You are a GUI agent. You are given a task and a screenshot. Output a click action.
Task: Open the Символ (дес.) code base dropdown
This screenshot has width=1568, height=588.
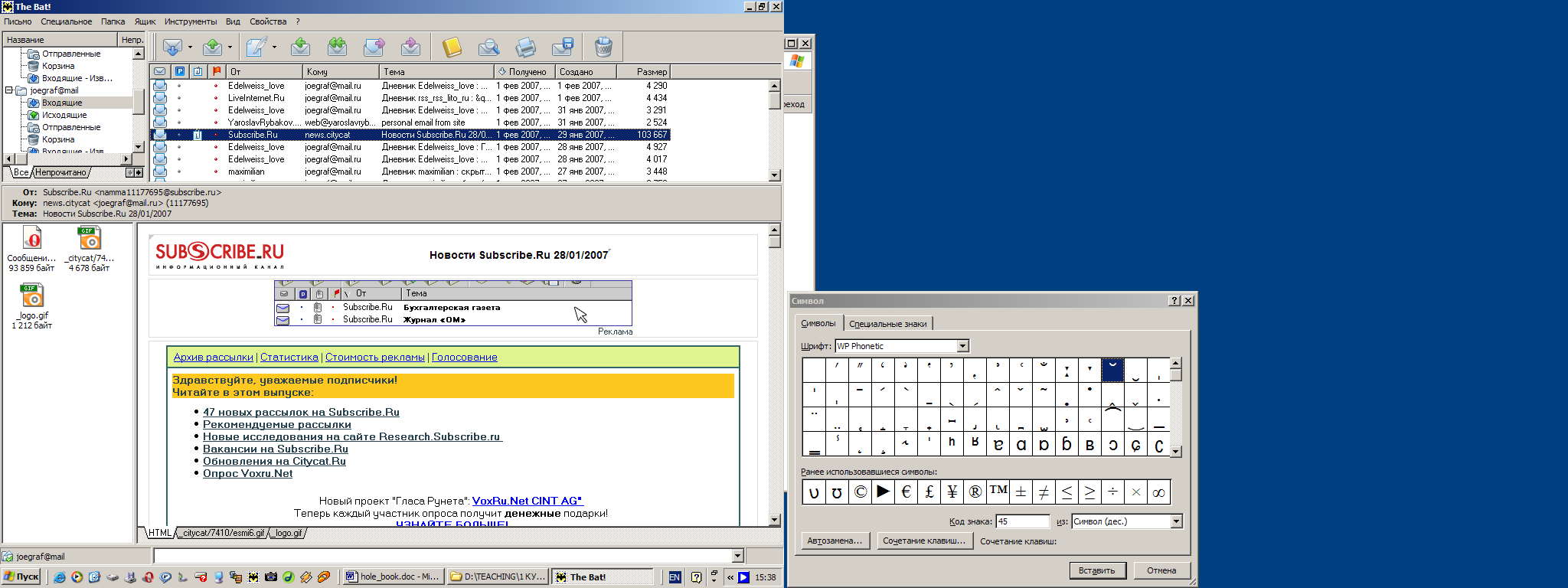coord(1176,521)
